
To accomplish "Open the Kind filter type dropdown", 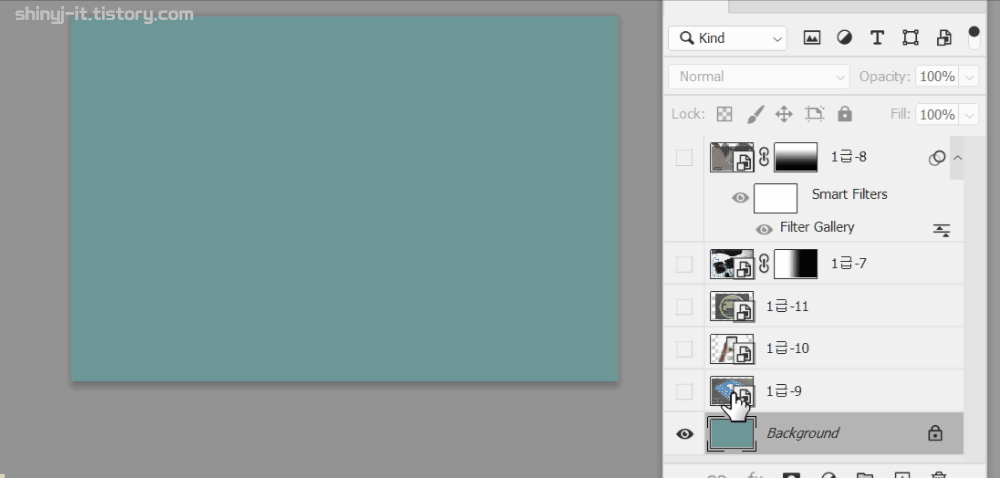I will [728, 38].
